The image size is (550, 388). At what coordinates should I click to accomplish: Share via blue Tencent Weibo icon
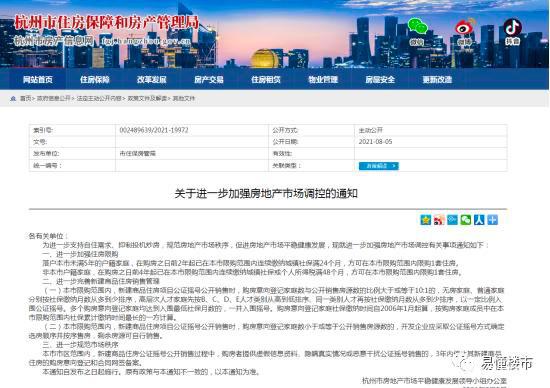point(452,220)
